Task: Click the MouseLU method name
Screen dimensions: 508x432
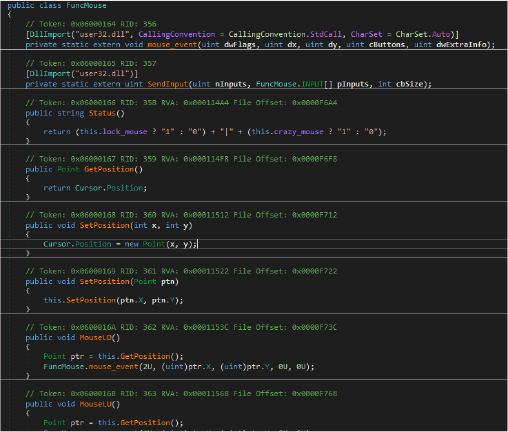Action: click(x=95, y=404)
